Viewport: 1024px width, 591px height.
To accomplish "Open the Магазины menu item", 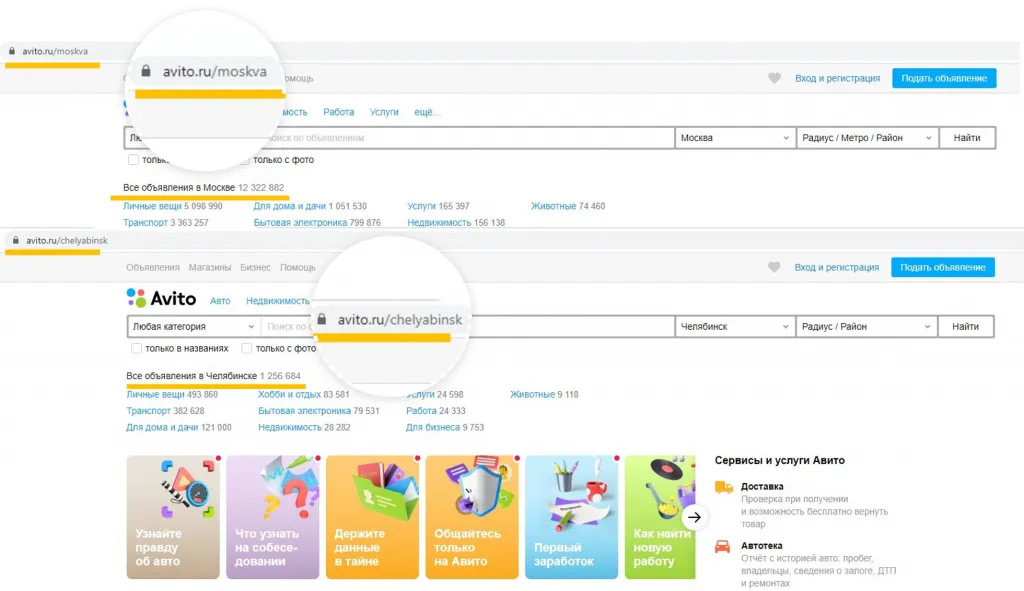I will click(x=211, y=268).
